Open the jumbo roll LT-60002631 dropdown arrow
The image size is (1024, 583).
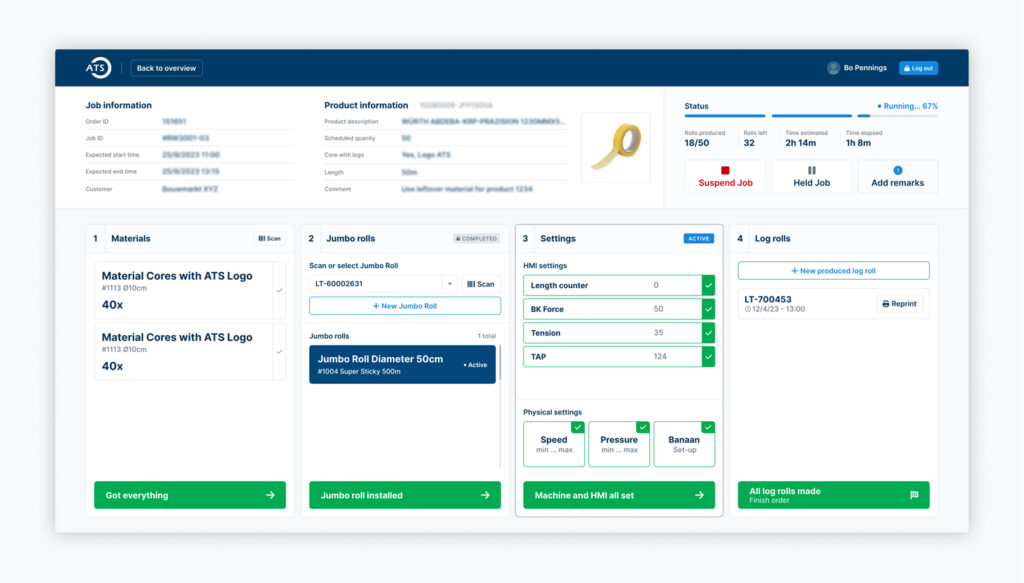[447, 284]
